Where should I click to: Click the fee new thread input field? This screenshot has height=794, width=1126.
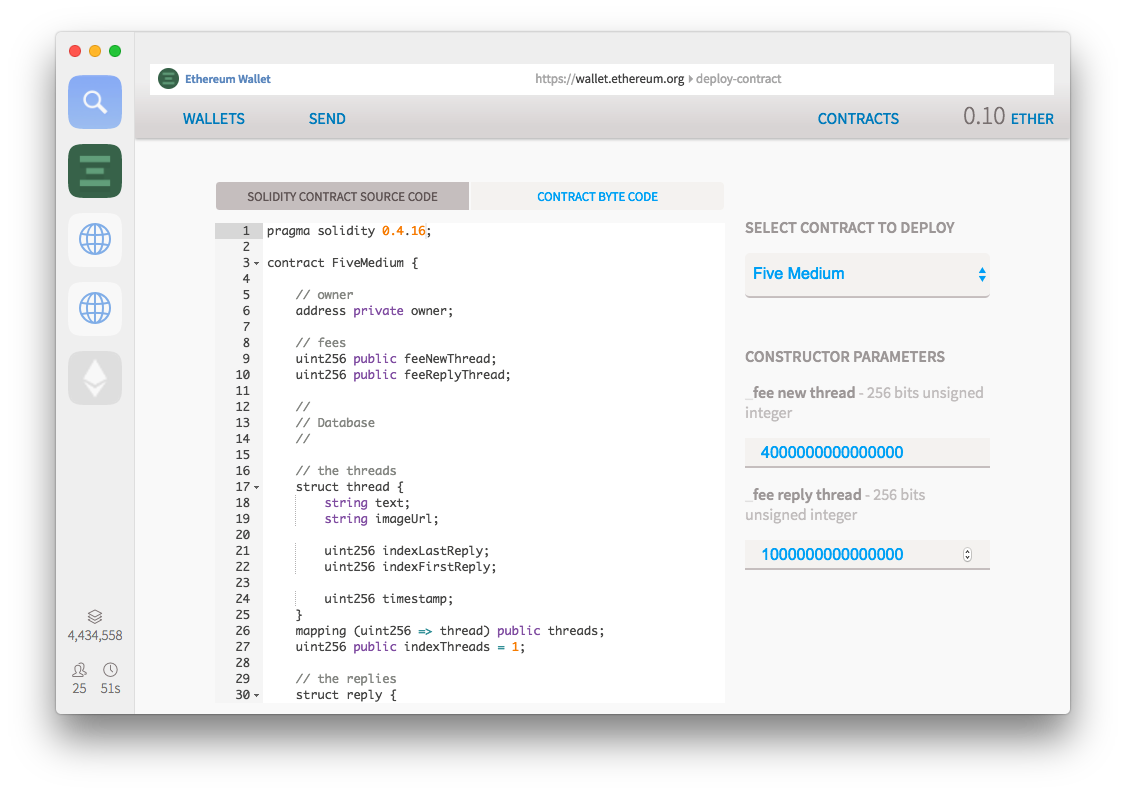[867, 453]
